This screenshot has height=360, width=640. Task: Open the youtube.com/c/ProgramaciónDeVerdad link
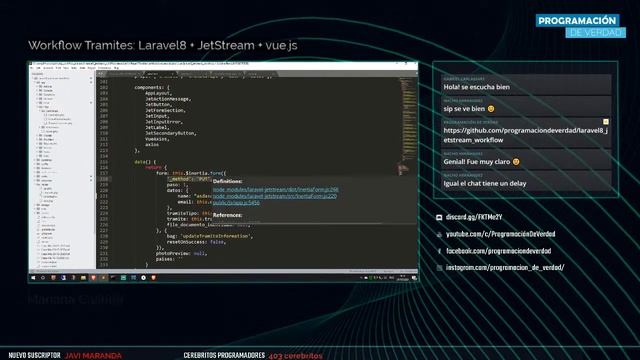tap(500, 234)
